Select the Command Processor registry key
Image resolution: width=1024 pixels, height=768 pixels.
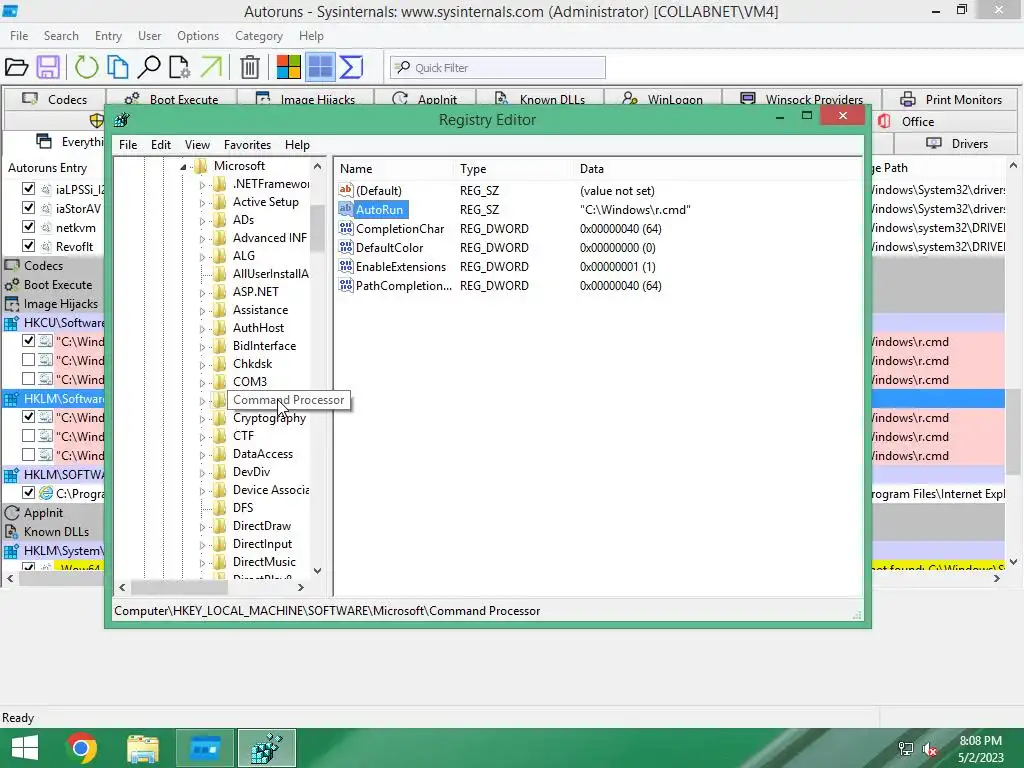click(288, 400)
